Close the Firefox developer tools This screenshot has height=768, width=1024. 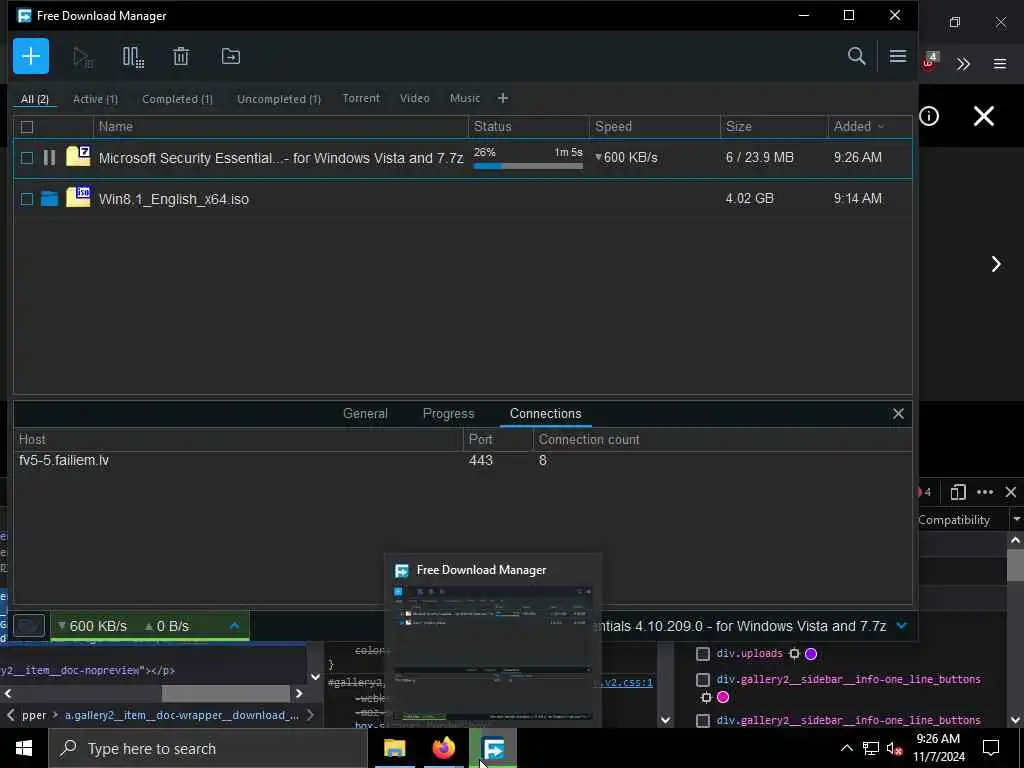(x=1010, y=492)
